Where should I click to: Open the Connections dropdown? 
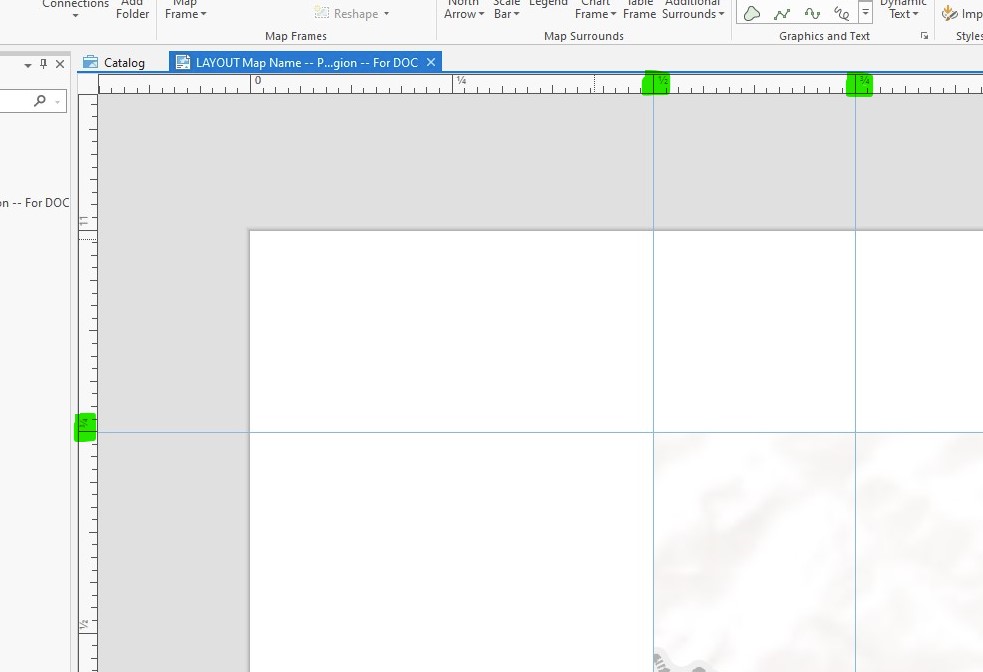(75, 9)
